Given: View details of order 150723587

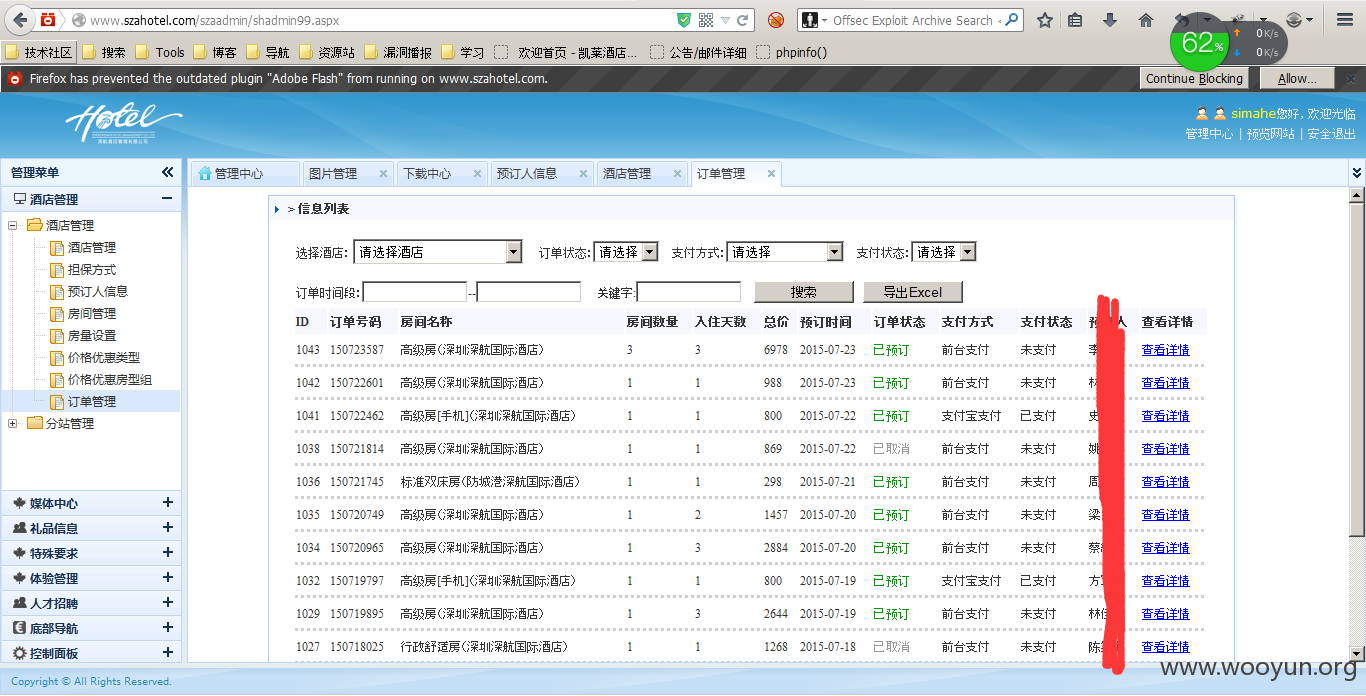Looking at the screenshot, I should coord(1166,350).
